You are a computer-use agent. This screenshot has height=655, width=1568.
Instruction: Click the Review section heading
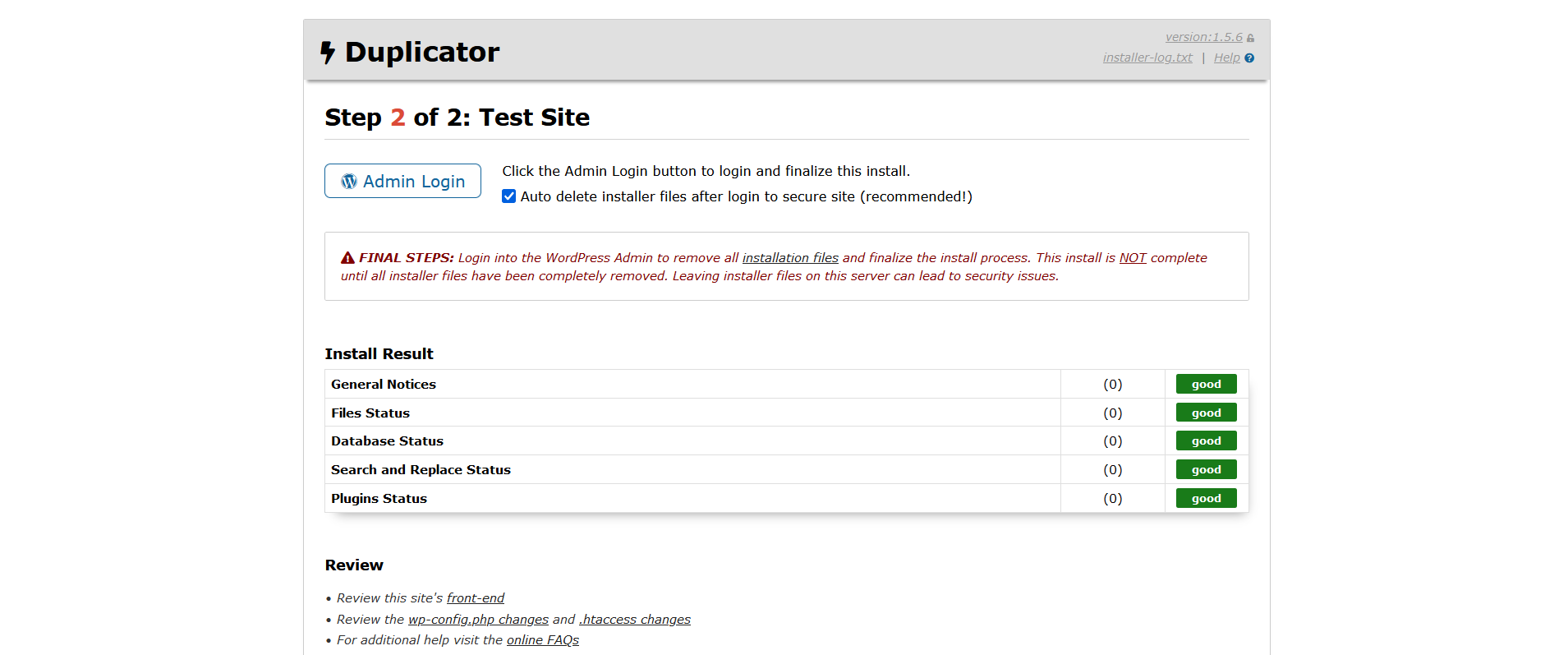354,565
